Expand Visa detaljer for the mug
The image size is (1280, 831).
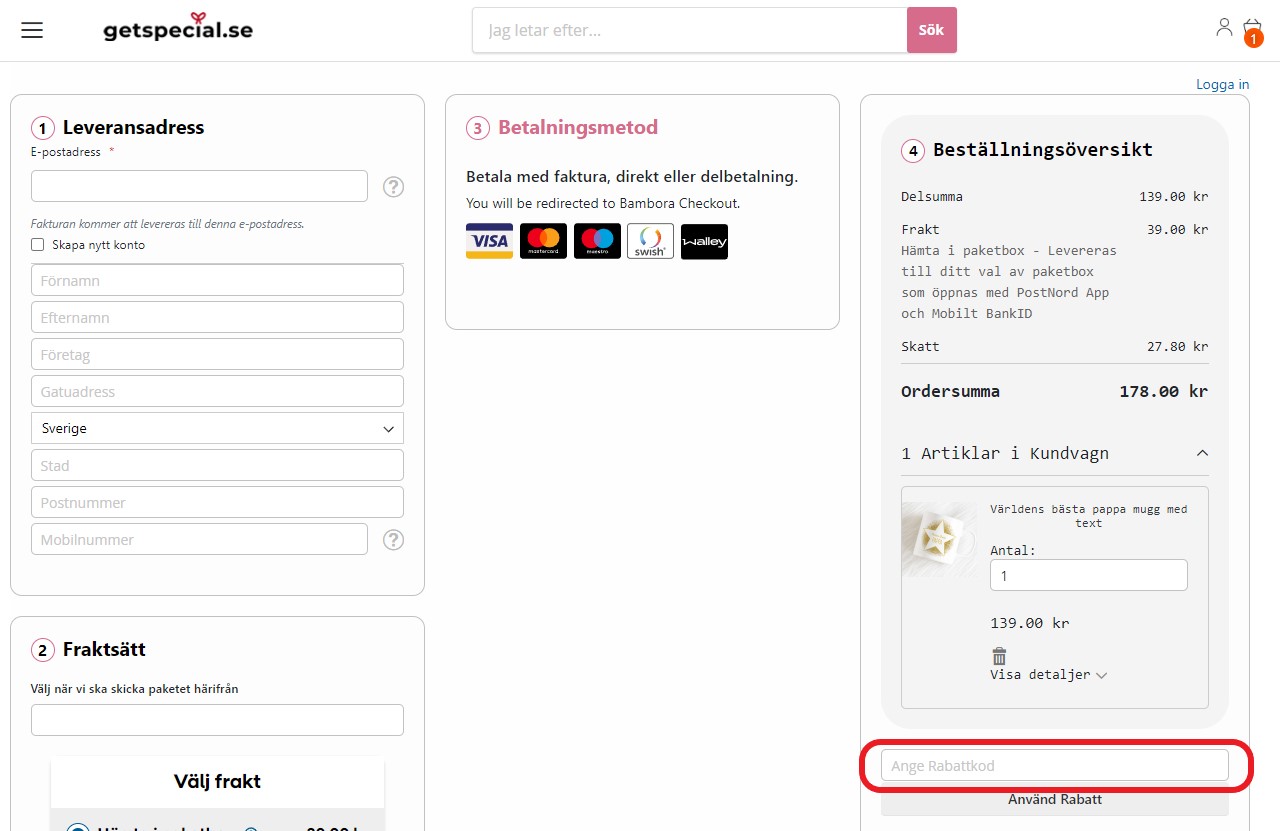[x=1048, y=675]
